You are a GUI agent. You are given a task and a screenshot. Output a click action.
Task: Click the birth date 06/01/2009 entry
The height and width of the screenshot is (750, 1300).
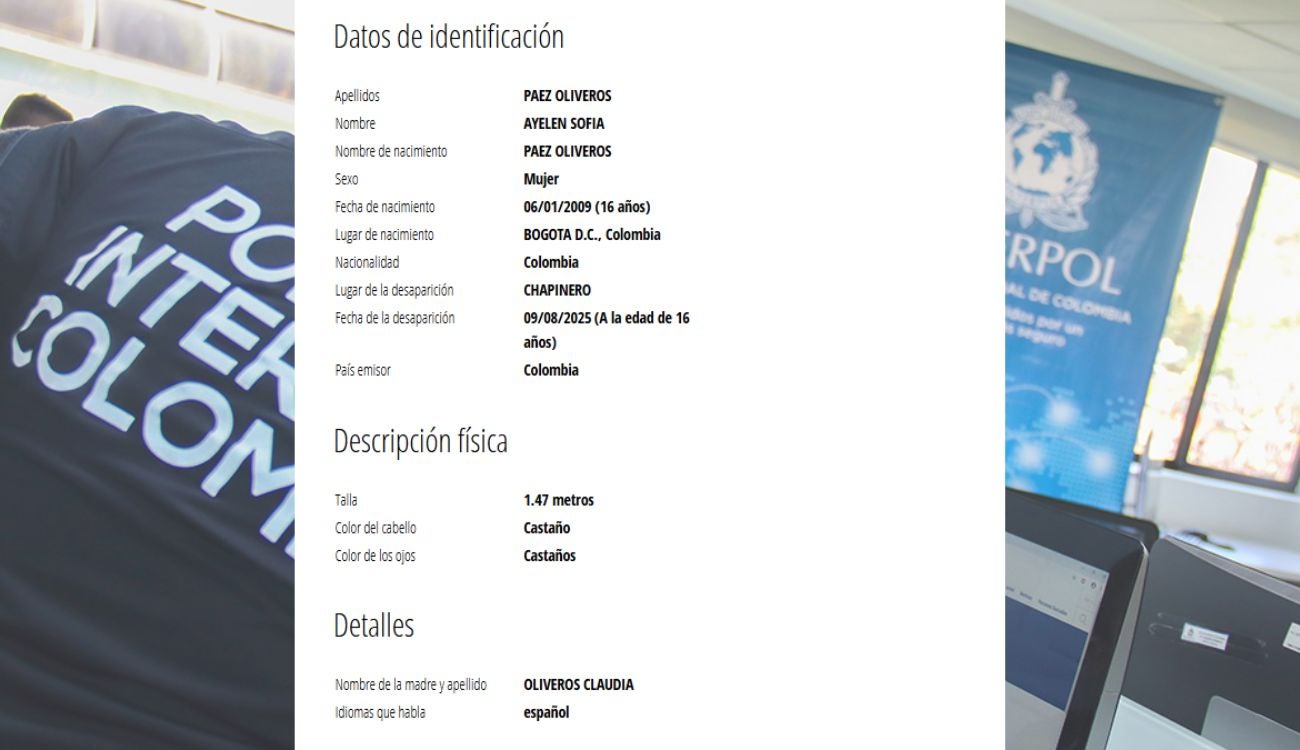(586, 206)
